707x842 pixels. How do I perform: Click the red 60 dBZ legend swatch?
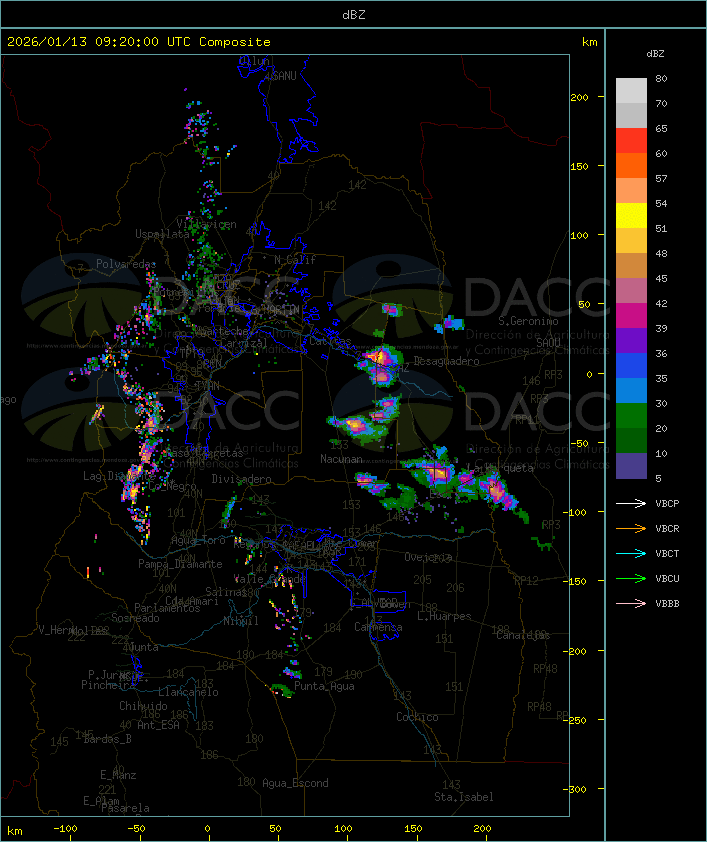[631, 141]
